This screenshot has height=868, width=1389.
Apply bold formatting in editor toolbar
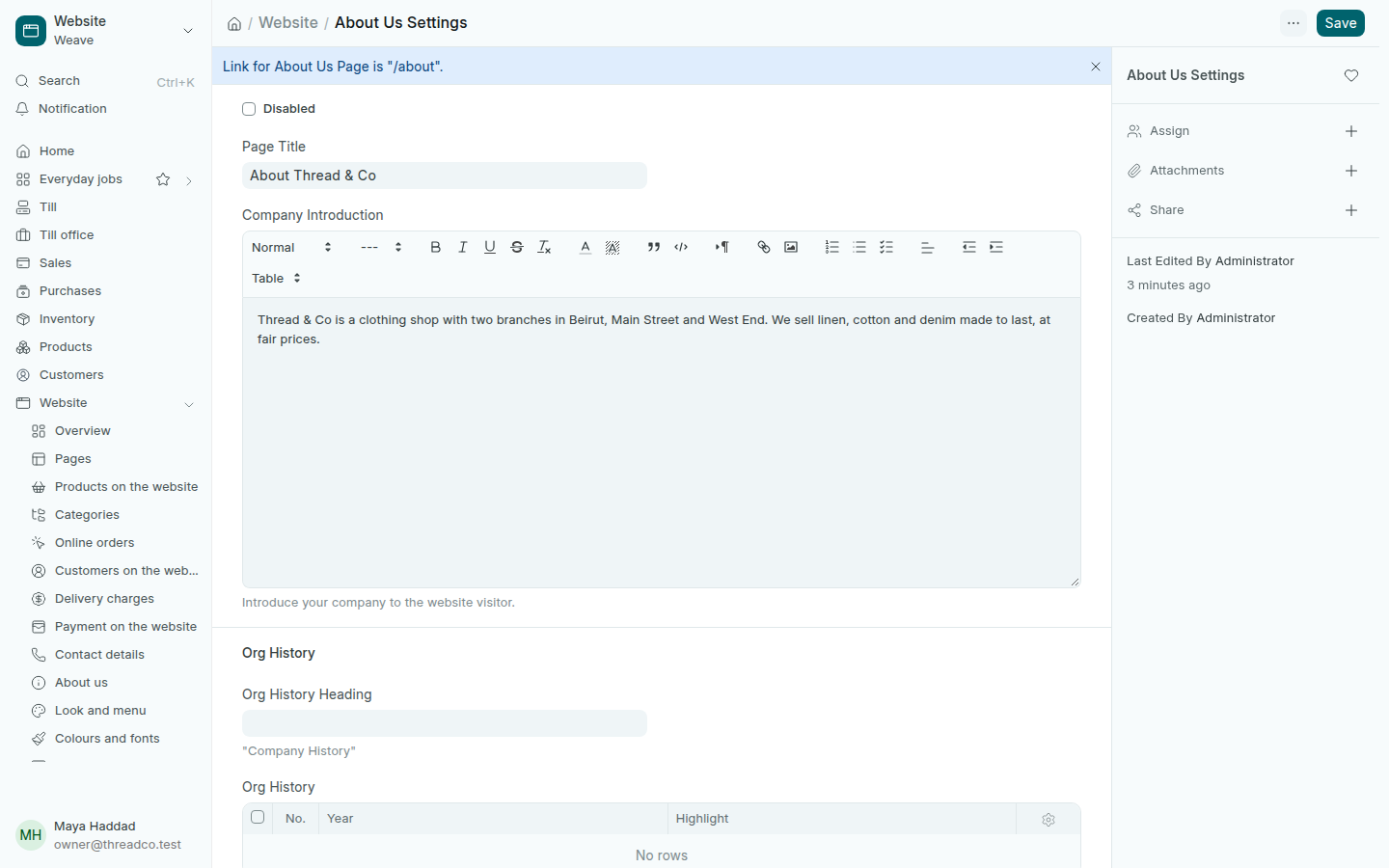[436, 248]
